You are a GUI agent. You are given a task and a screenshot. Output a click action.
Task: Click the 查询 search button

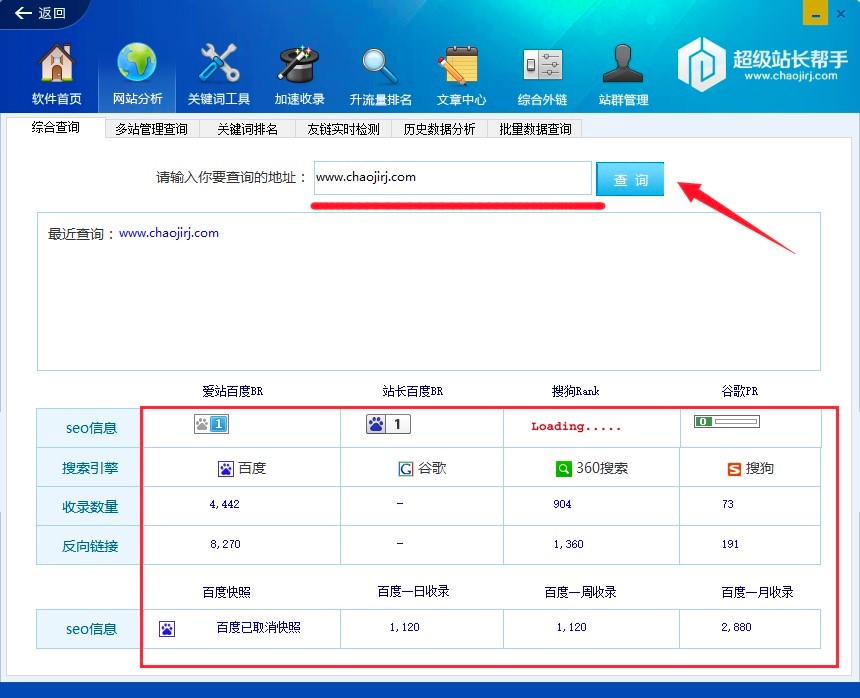pyautogui.click(x=630, y=180)
